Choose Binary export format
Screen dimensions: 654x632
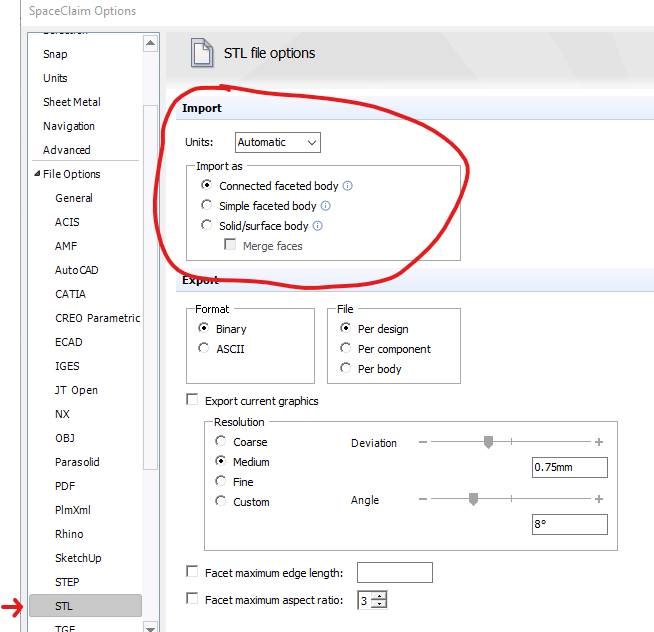point(204,328)
